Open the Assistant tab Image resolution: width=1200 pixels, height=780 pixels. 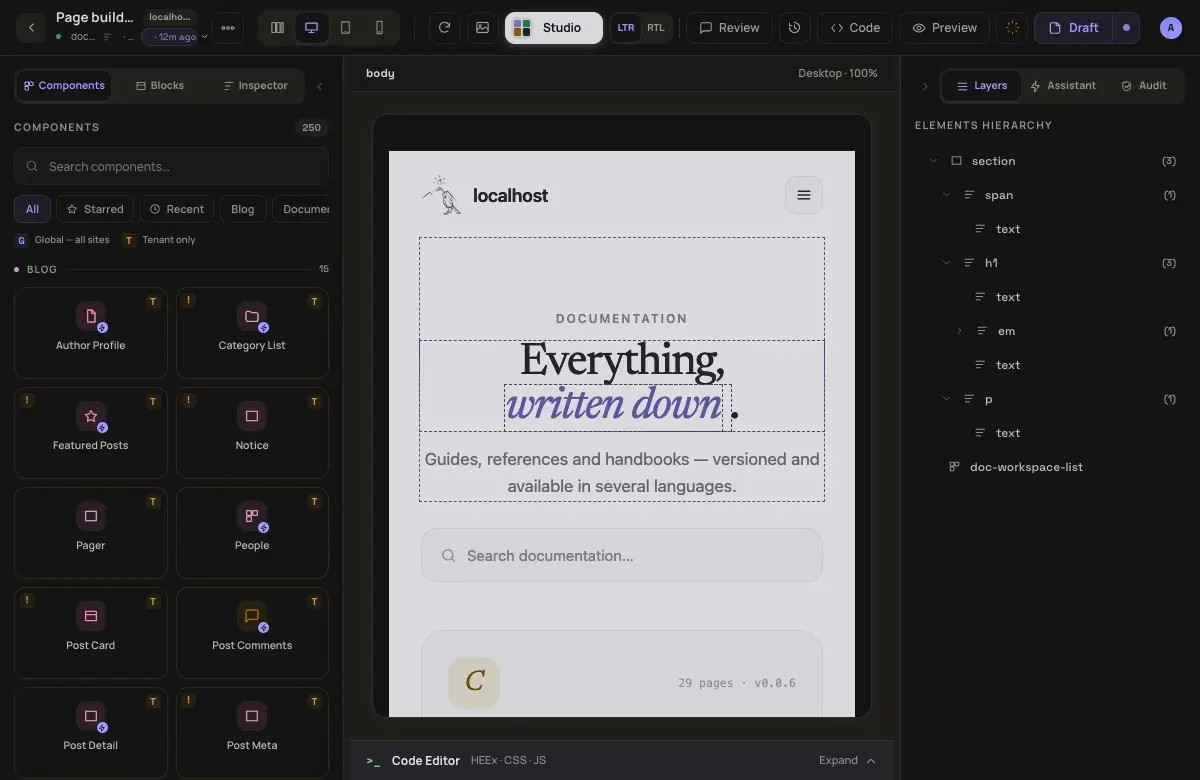pyautogui.click(x=1062, y=86)
